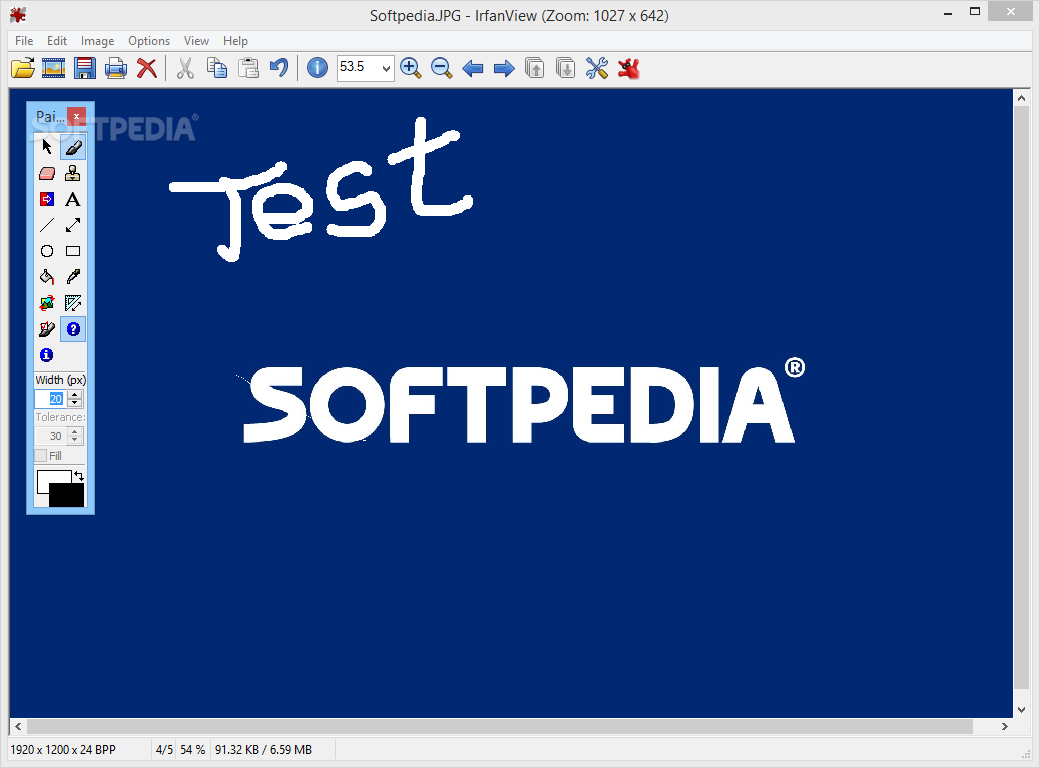
Task: Open the Slideshow toolbar icon
Action: pos(53,68)
